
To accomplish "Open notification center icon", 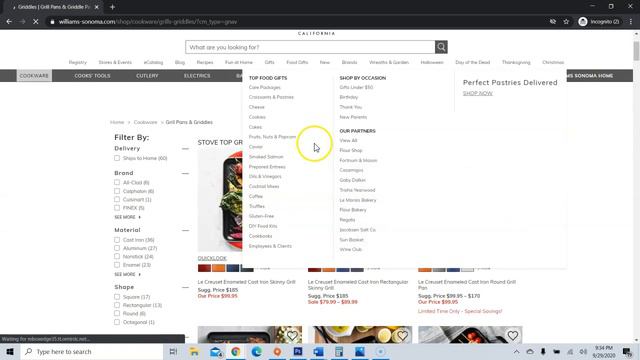I will point(627,351).
